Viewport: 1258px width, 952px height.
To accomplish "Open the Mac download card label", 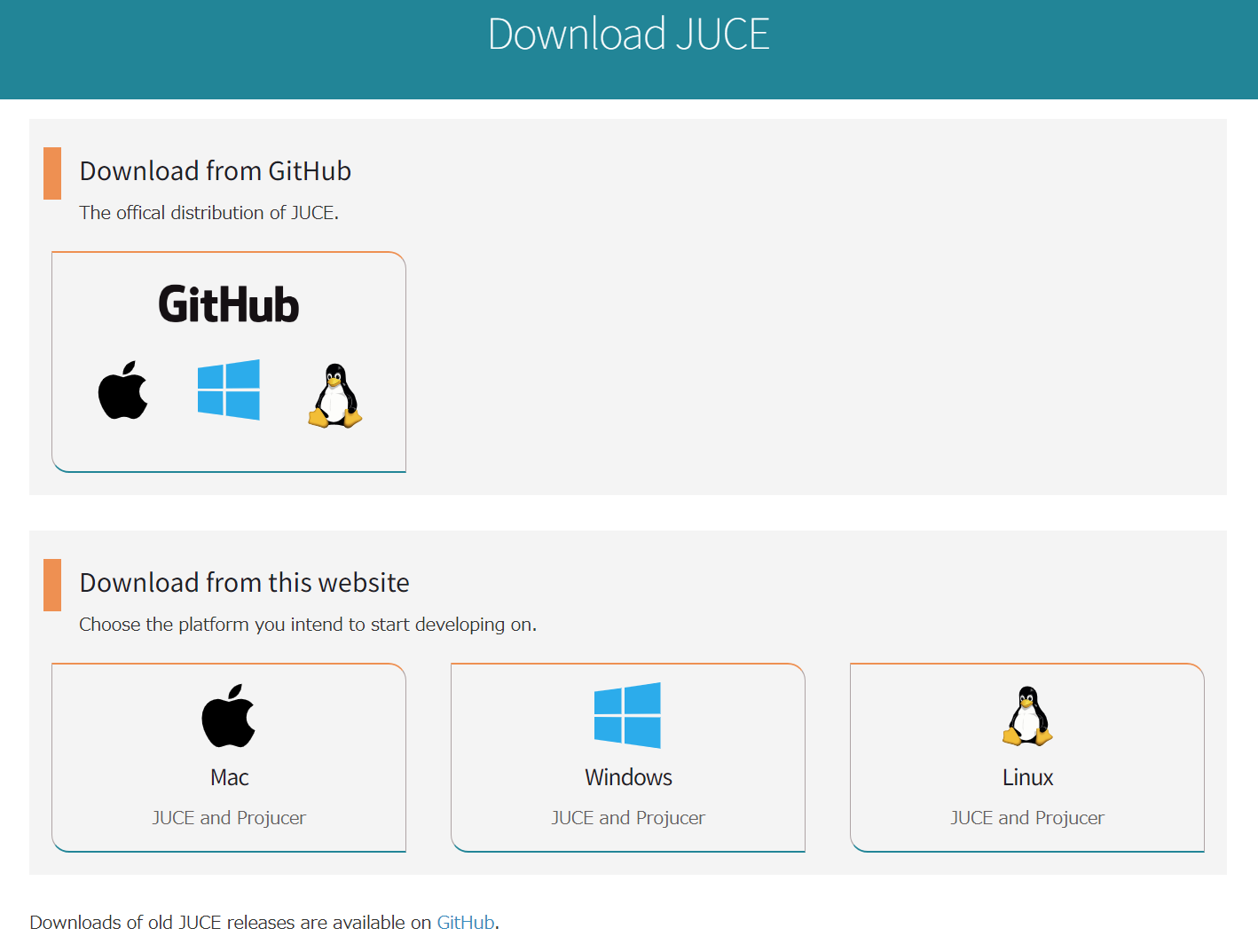I will (x=229, y=777).
